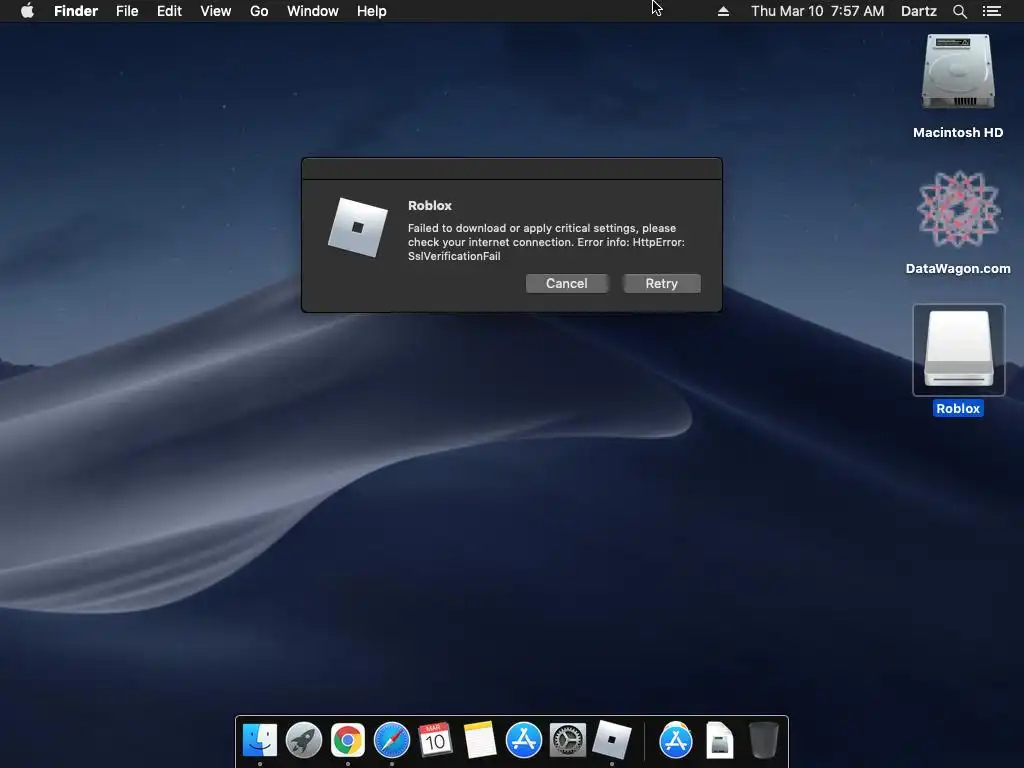The height and width of the screenshot is (768, 1024).
Task: Open the File menu
Action: [127, 11]
